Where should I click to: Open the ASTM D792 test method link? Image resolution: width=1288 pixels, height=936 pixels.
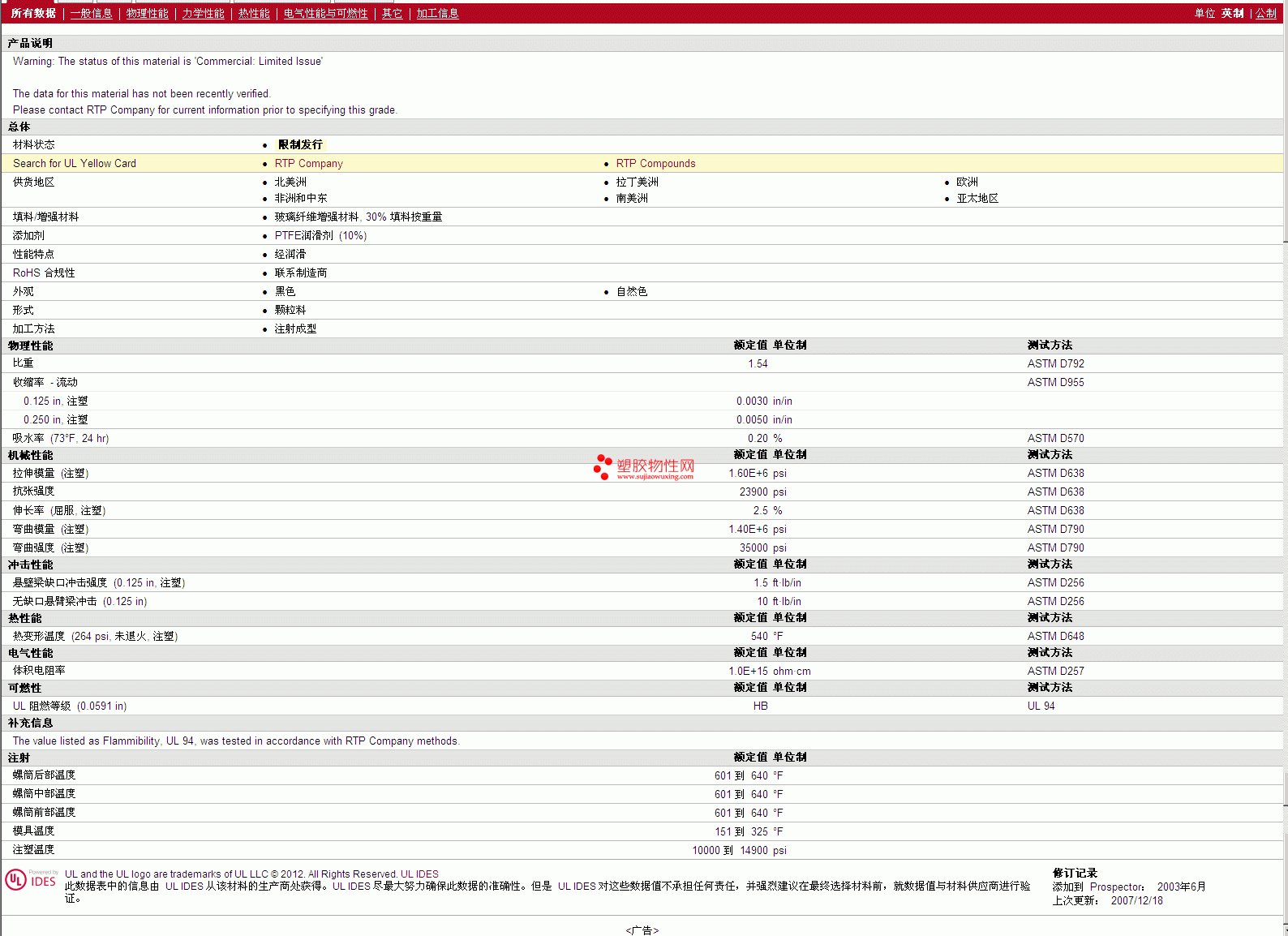click(1055, 364)
